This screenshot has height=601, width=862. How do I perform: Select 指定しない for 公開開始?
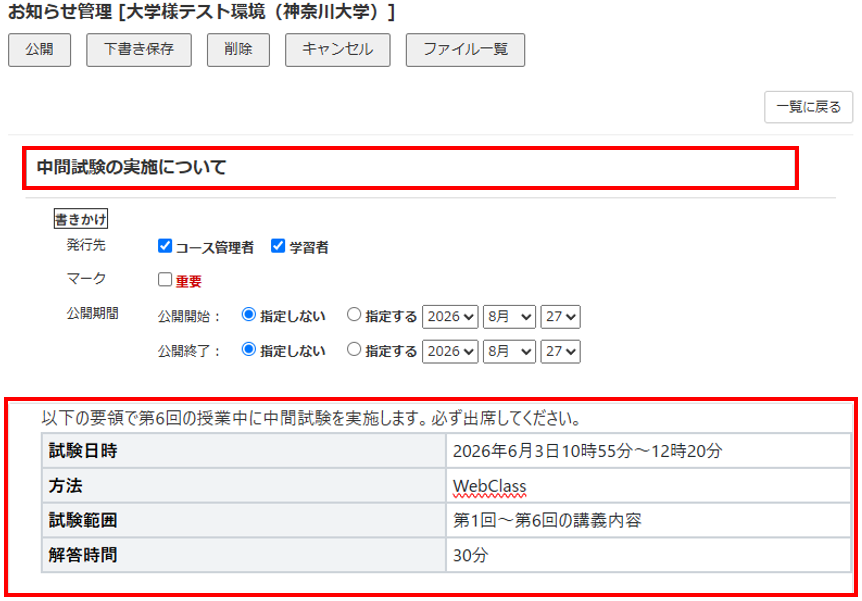click(248, 315)
